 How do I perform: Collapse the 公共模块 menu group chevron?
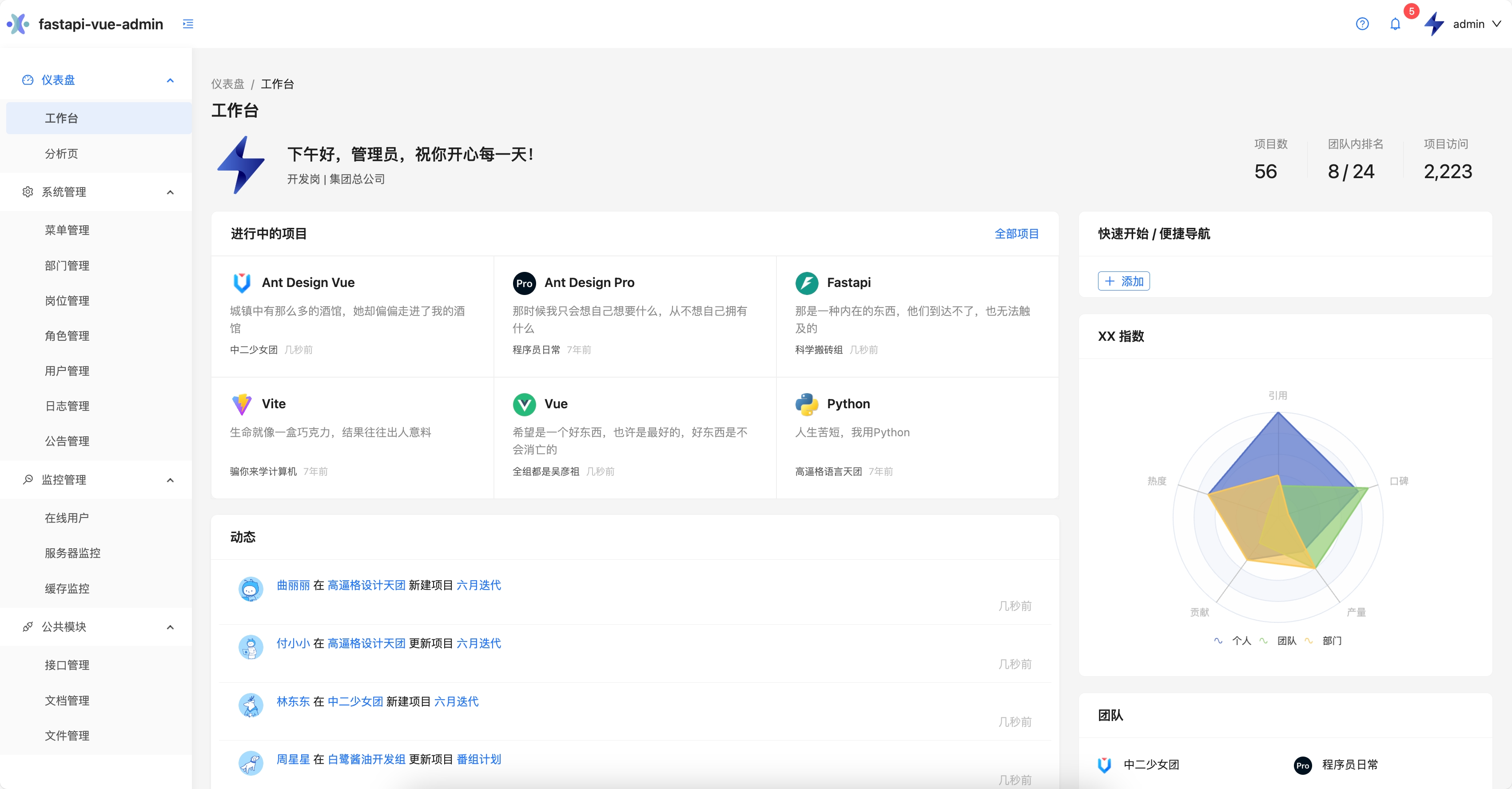(170, 627)
